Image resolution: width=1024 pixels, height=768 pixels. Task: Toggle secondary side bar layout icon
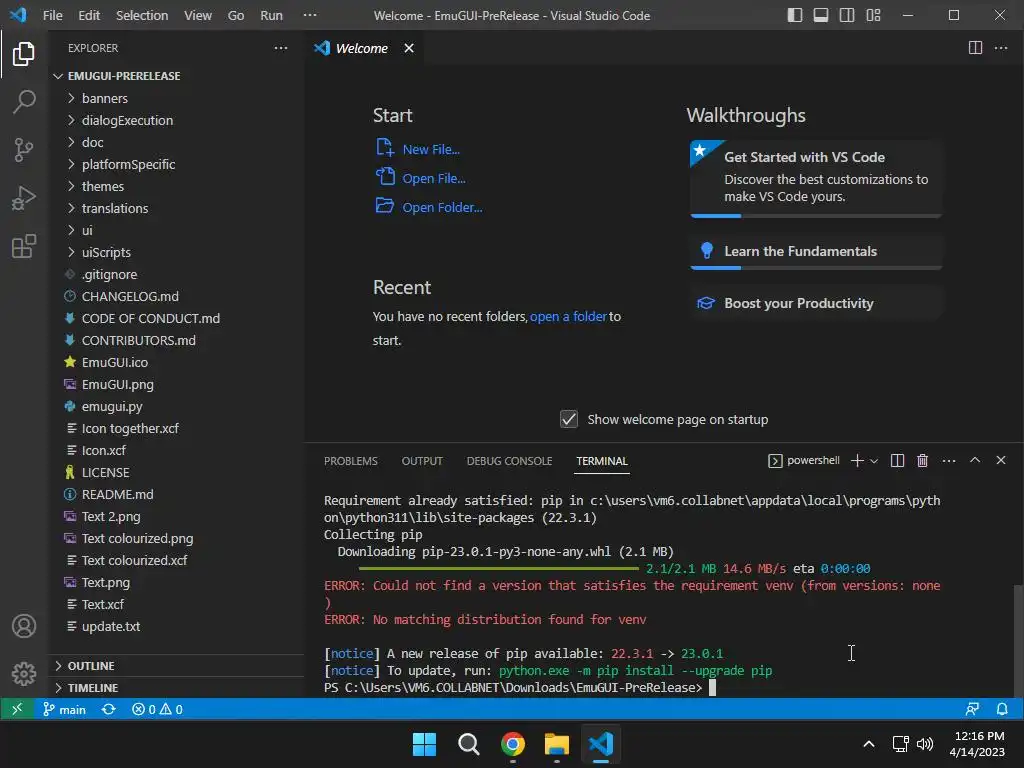click(847, 15)
